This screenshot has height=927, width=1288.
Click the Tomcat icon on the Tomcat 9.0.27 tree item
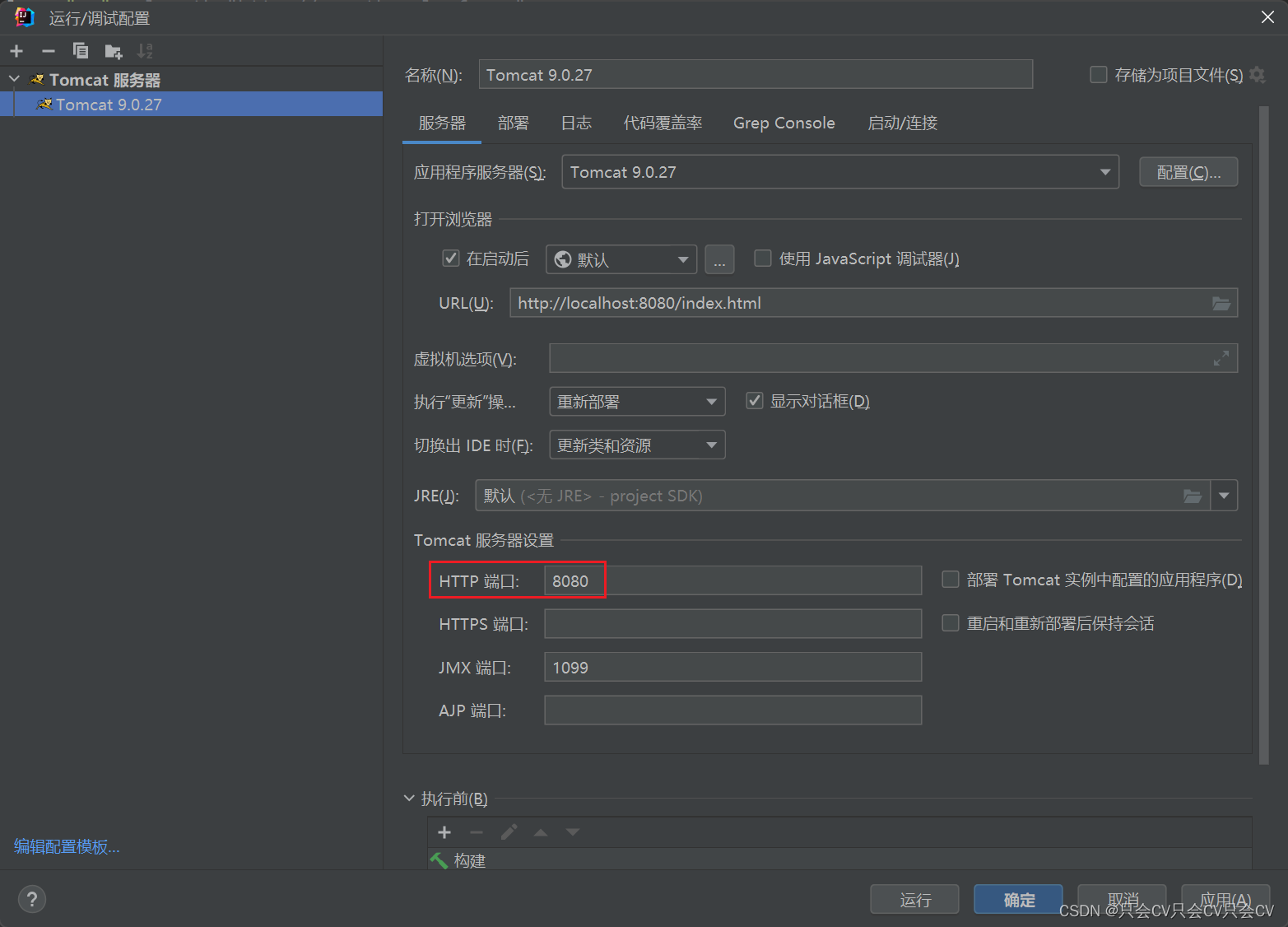click(x=44, y=105)
